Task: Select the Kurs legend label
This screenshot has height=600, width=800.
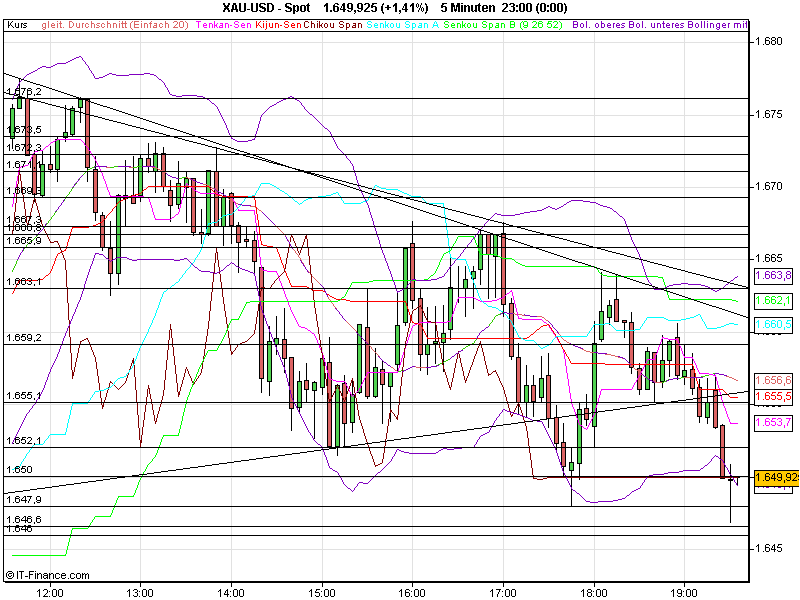Action: coord(15,28)
